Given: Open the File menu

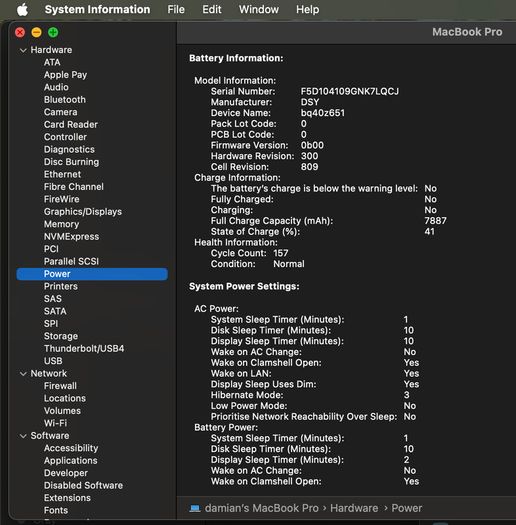Looking at the screenshot, I should pyautogui.click(x=176, y=9).
